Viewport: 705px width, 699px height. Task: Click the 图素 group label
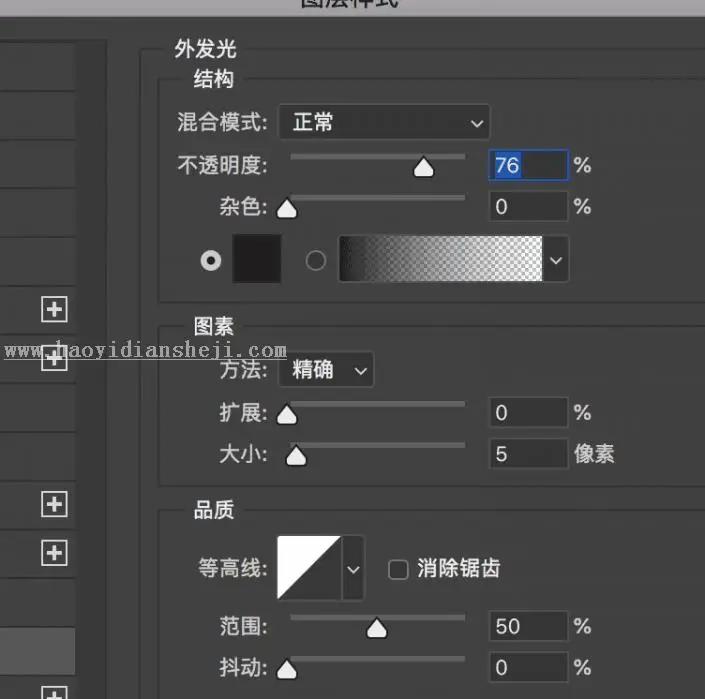click(214, 326)
